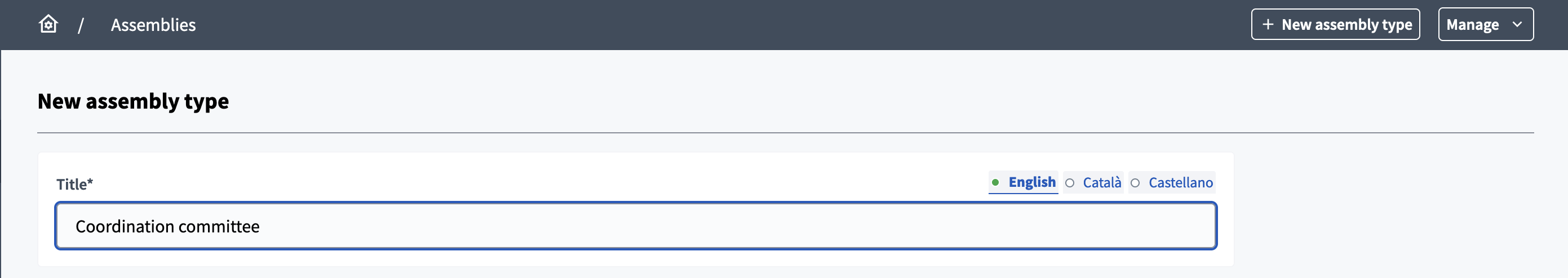
Task: Switch to the English language tab
Action: (1032, 182)
